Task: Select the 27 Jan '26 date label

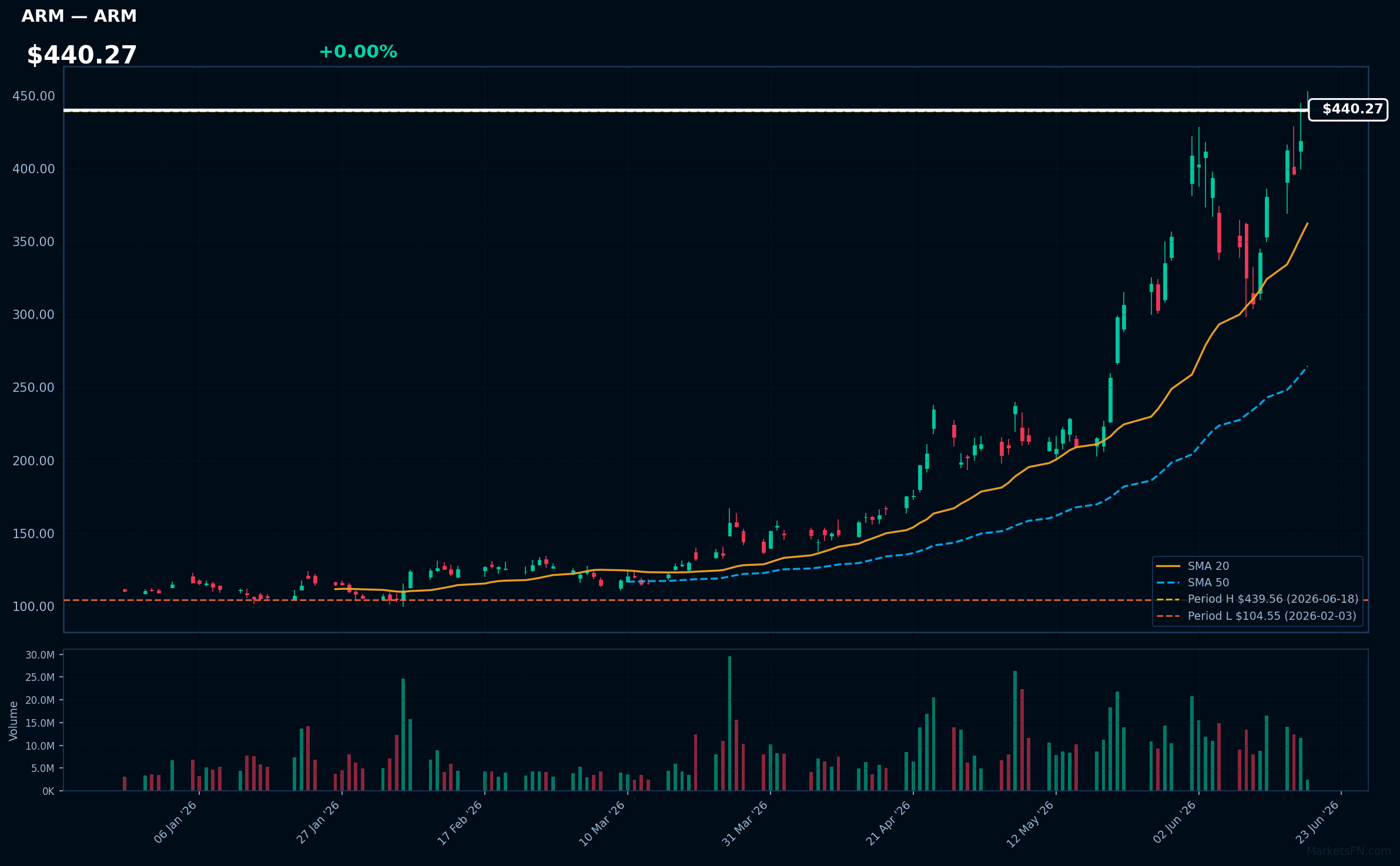Action: pos(318,823)
